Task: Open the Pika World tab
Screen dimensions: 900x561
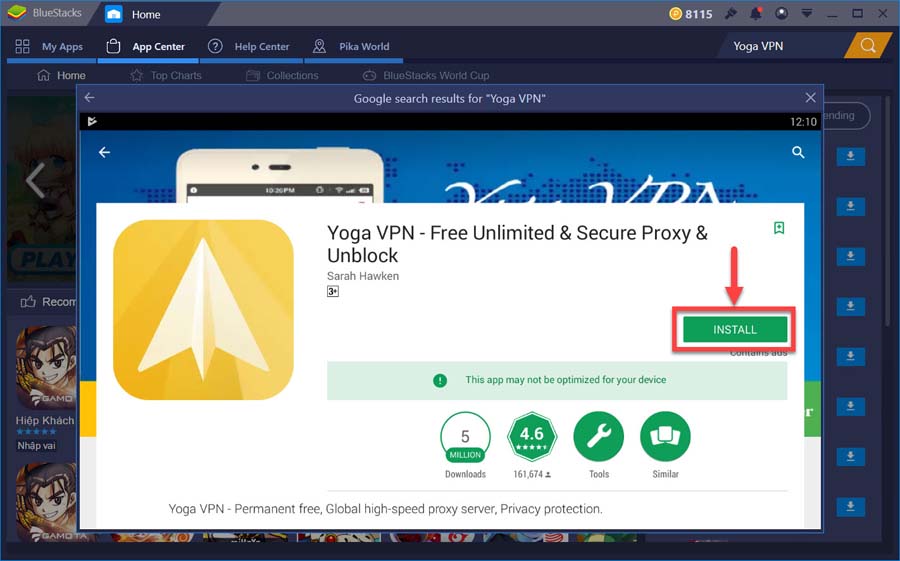Action: pos(352,47)
